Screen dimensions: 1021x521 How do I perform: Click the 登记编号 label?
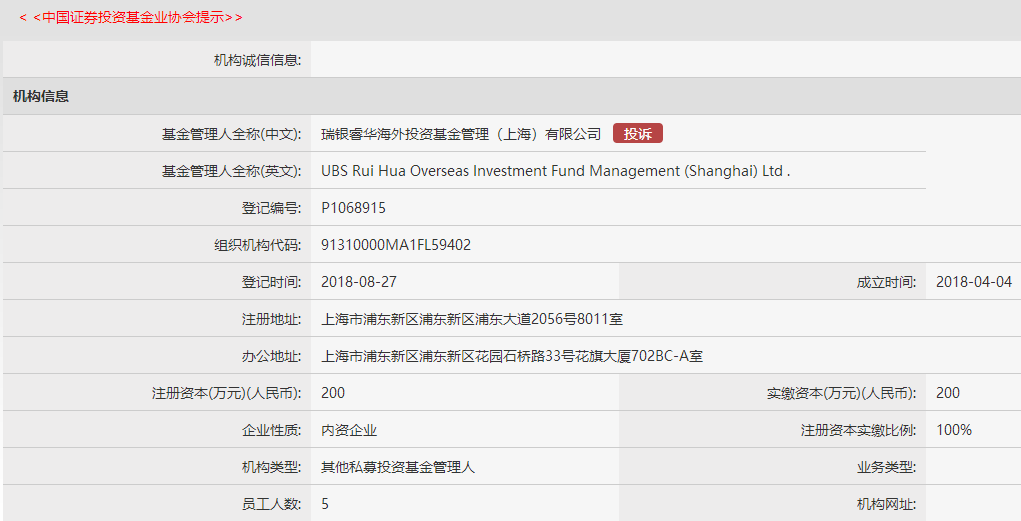click(272, 208)
